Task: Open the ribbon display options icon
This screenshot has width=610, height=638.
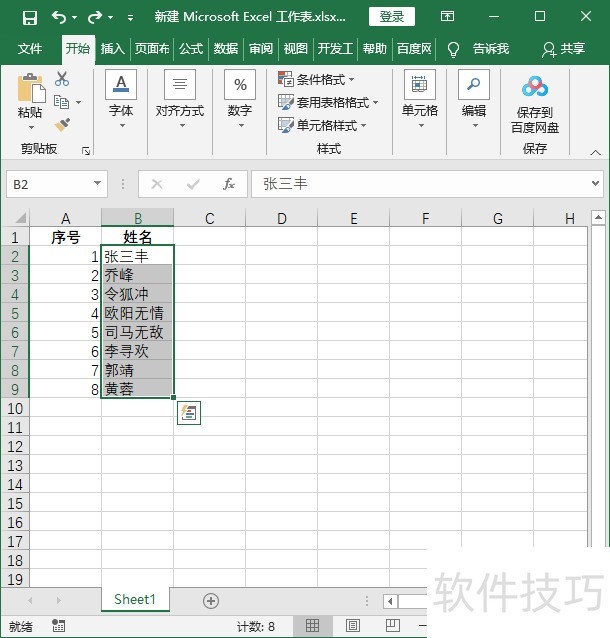Action: click(447, 16)
